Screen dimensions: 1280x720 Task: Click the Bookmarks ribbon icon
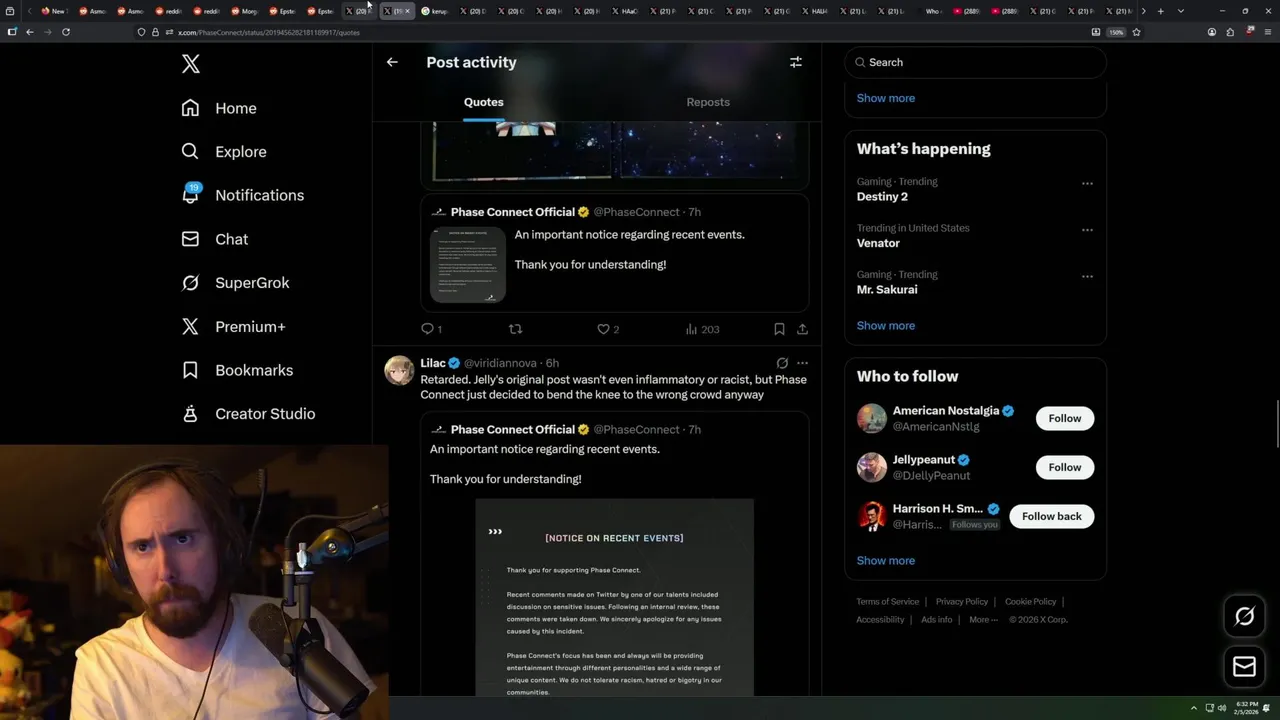[x=190, y=370]
